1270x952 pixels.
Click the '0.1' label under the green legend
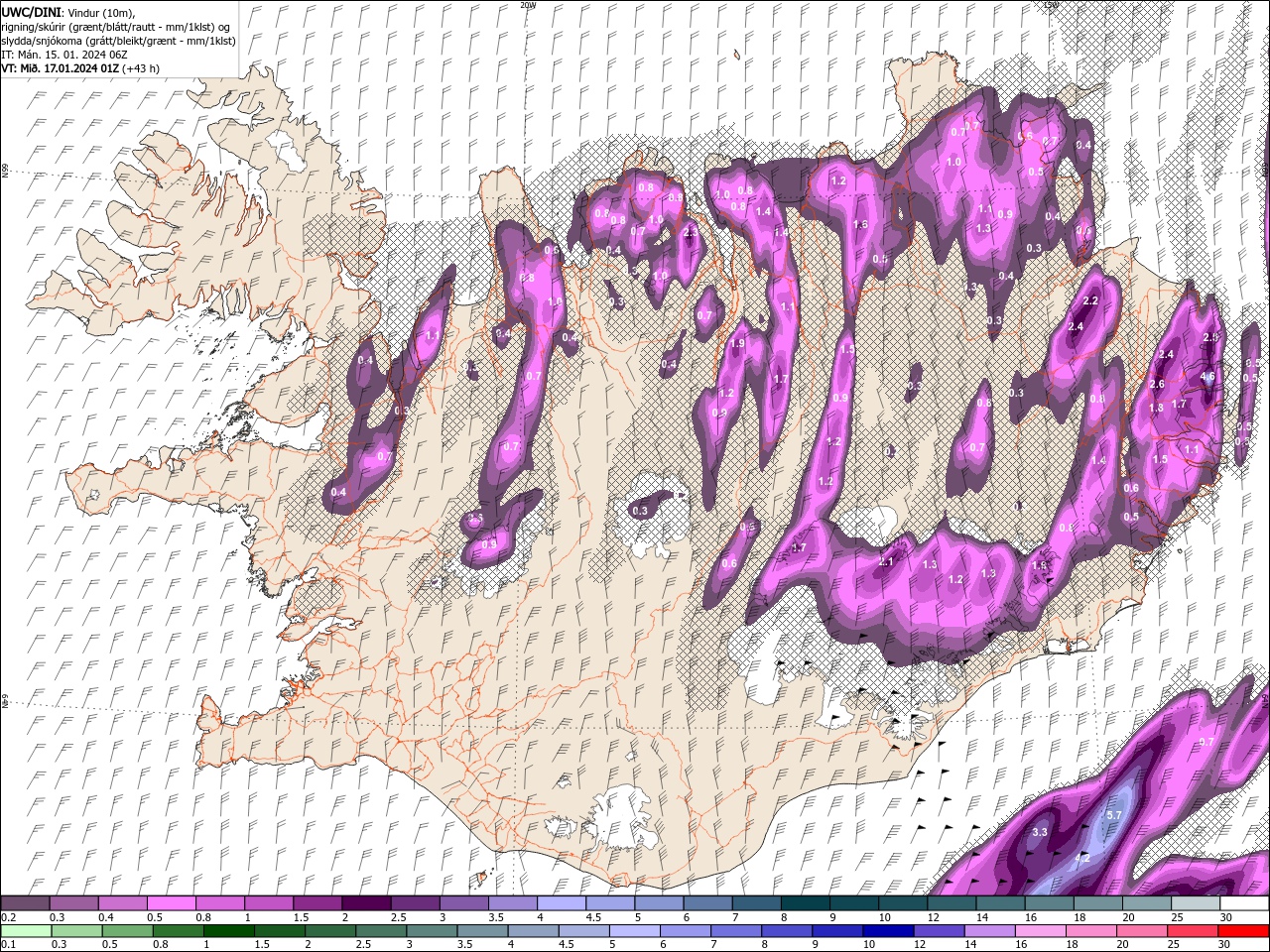[x=8, y=944]
